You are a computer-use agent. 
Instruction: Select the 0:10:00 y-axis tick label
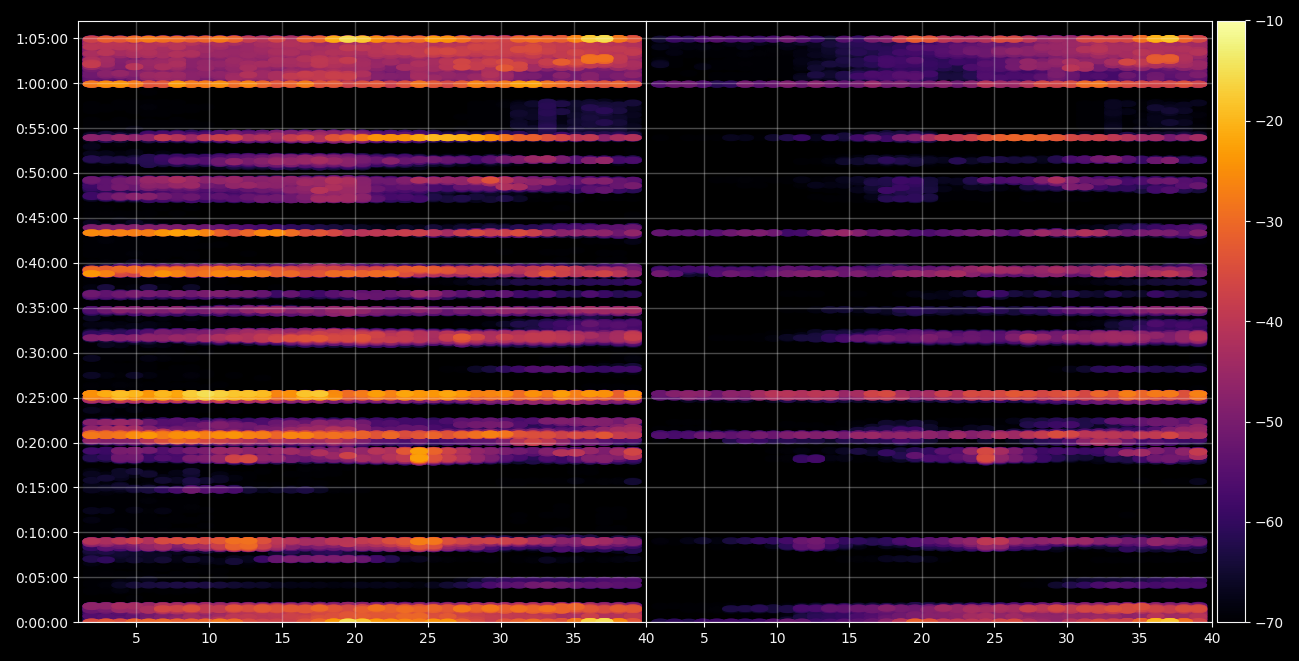(42, 533)
